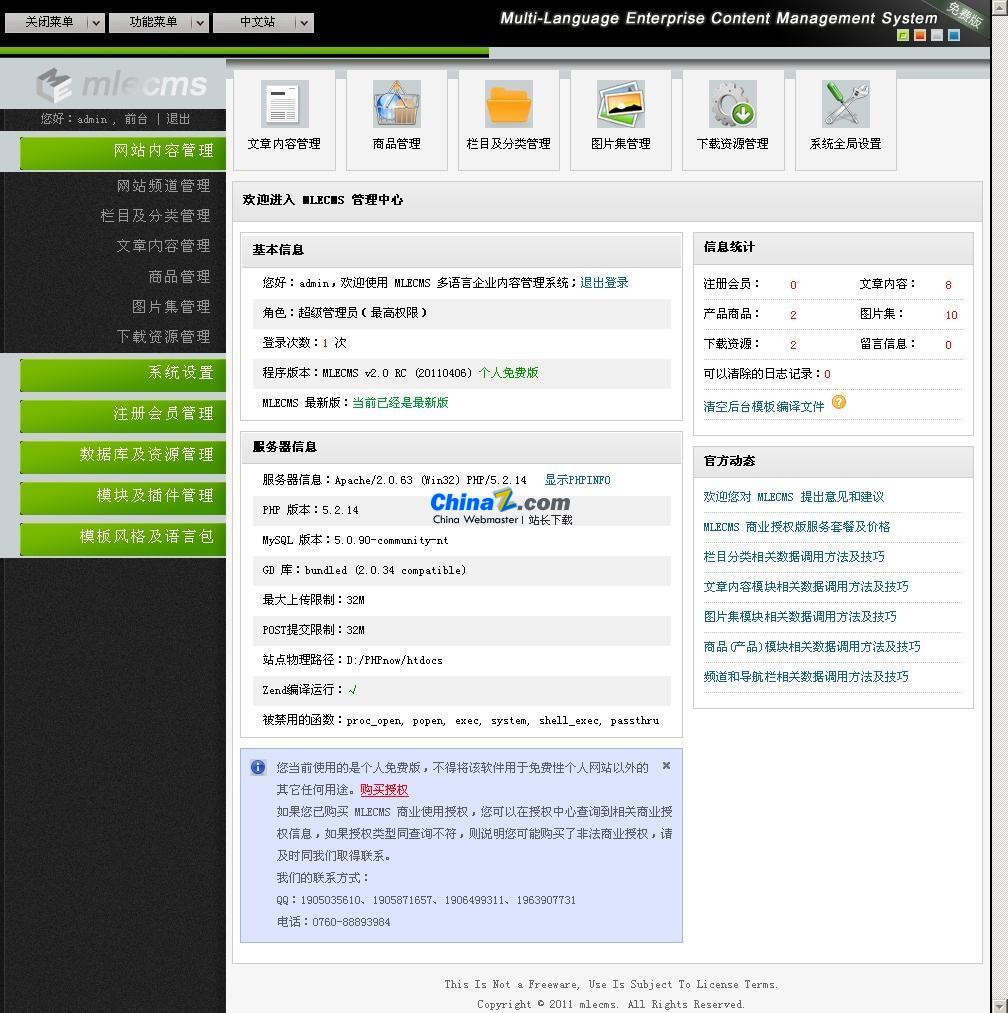Open MLECMS 商业授权版服务套餐及价格 link
Screen dimensions: 1008x1013
797,527
